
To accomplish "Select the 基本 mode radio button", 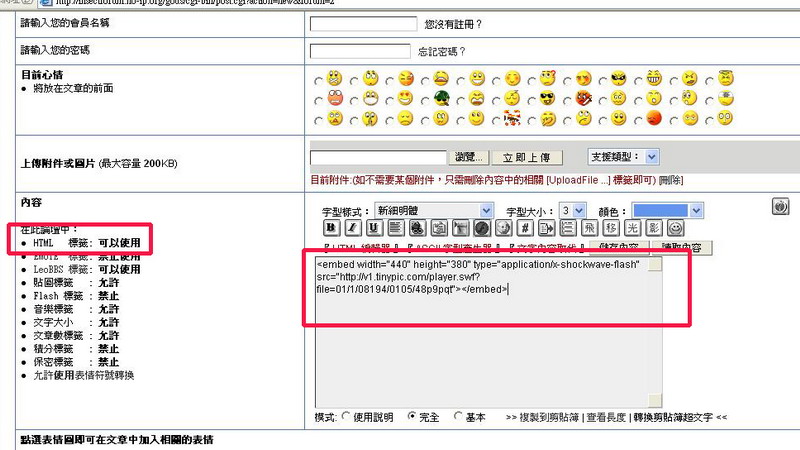I will [x=458, y=416].
